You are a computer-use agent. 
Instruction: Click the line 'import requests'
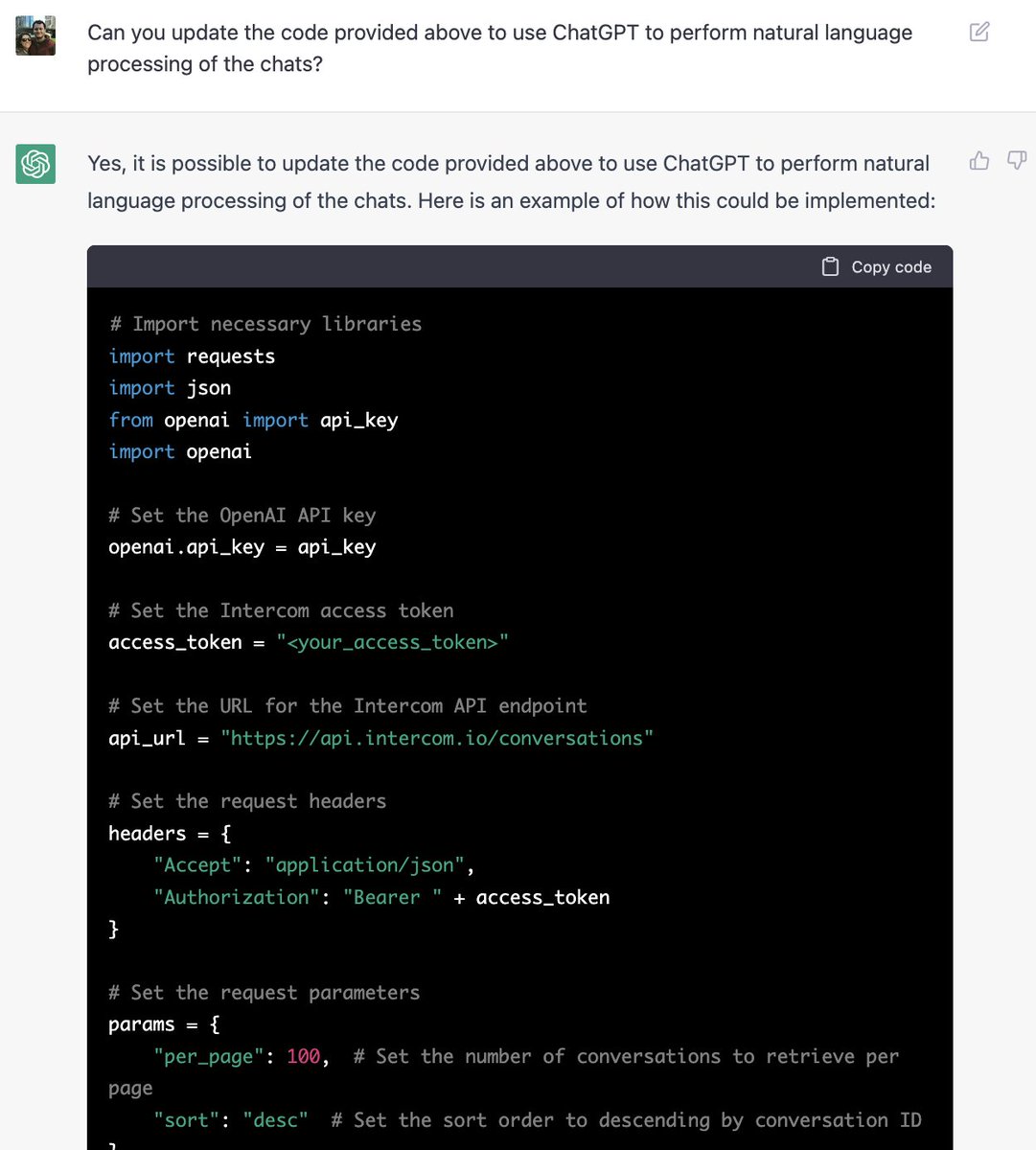tap(192, 356)
